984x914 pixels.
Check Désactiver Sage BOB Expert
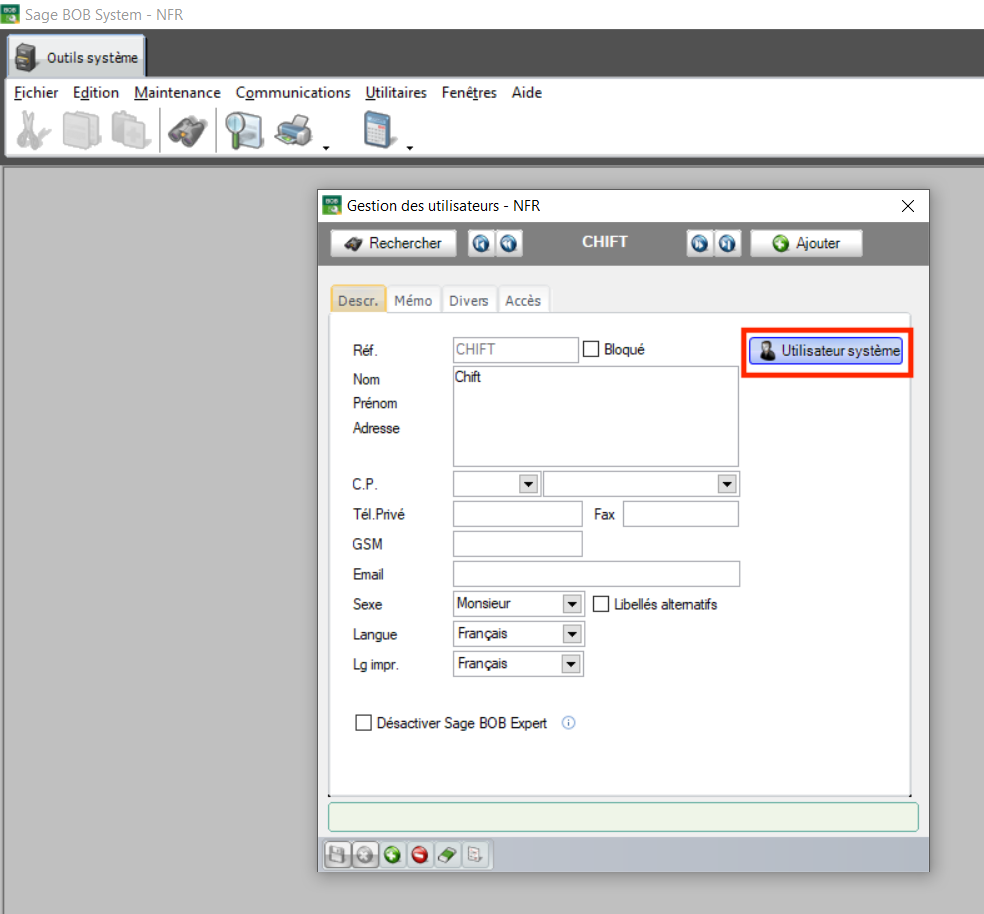coord(364,723)
